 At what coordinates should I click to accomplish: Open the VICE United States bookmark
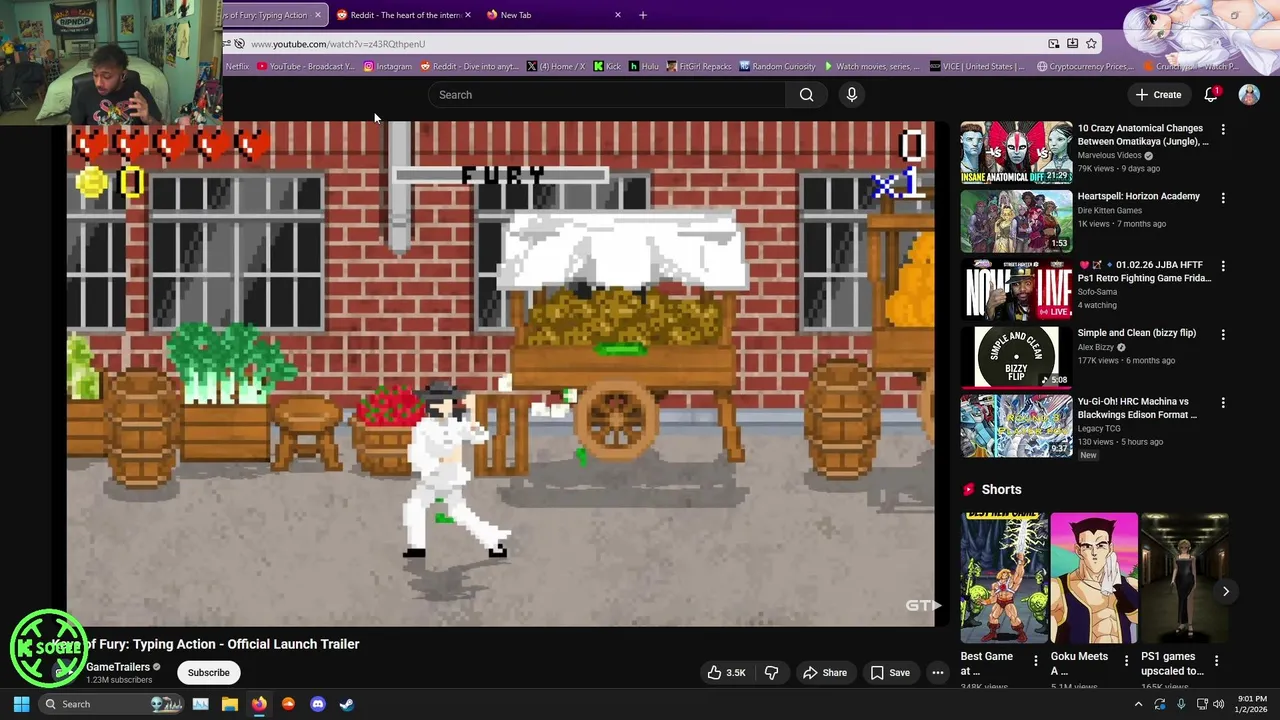[x=977, y=67]
